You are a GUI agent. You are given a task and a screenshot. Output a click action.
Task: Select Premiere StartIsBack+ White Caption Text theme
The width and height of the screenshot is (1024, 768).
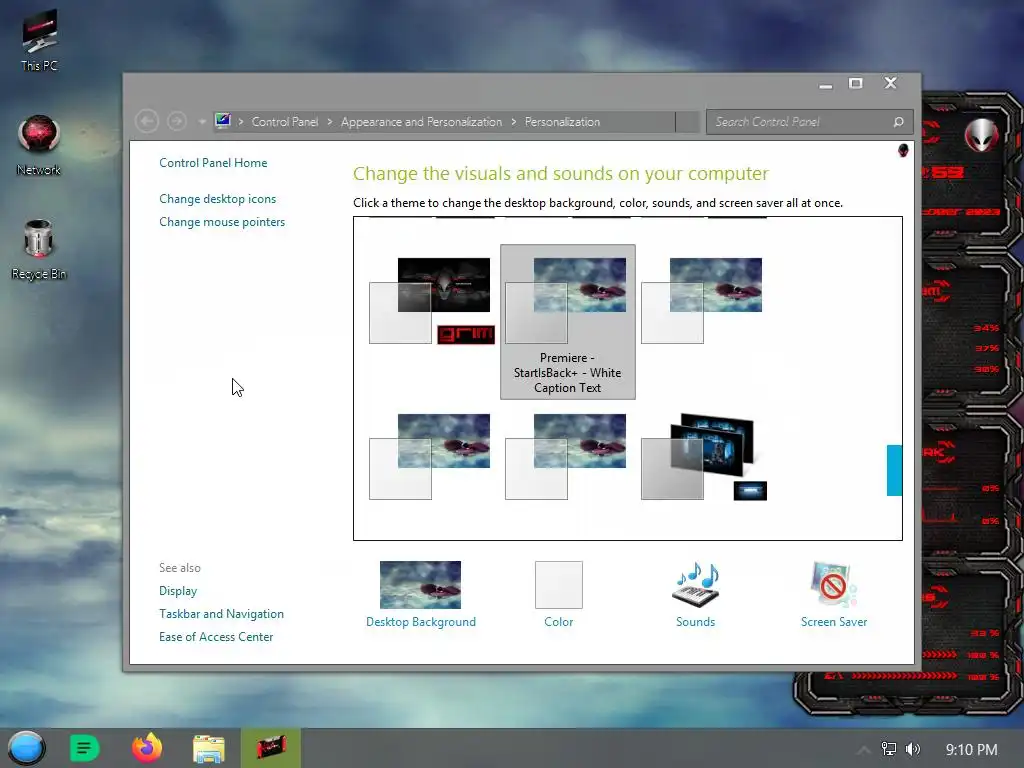point(568,322)
